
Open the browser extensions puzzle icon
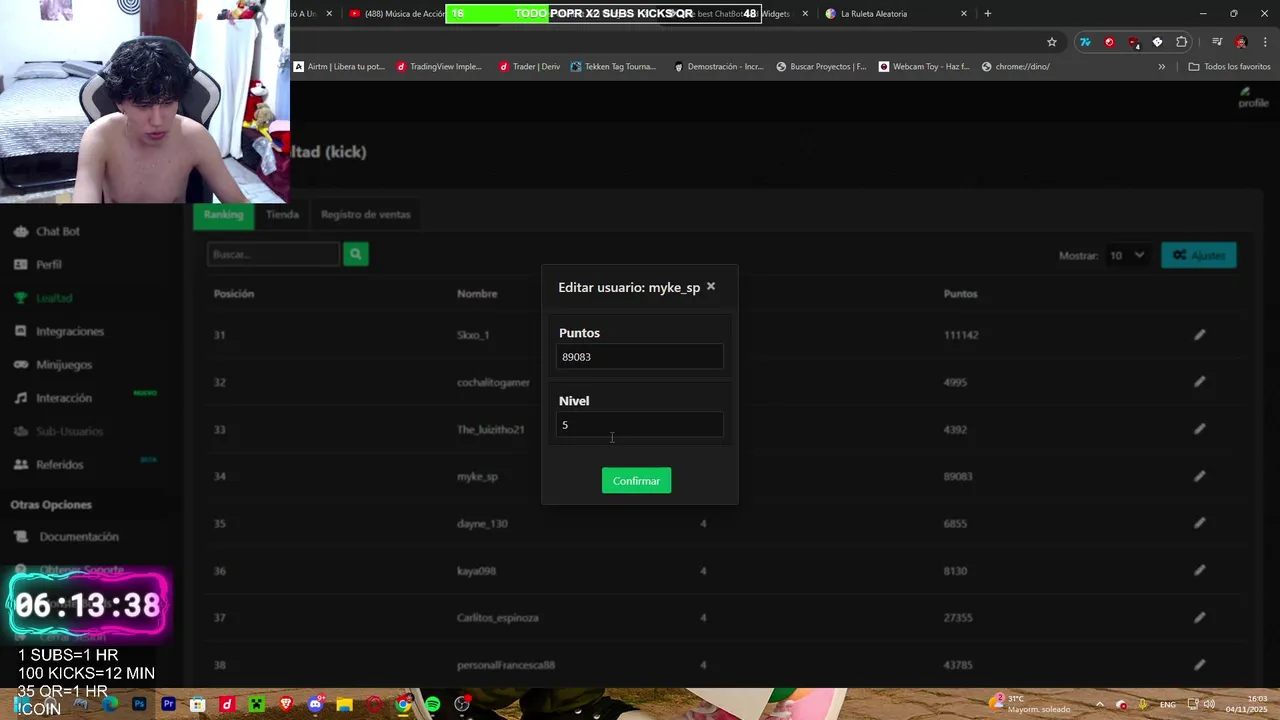click(1182, 42)
